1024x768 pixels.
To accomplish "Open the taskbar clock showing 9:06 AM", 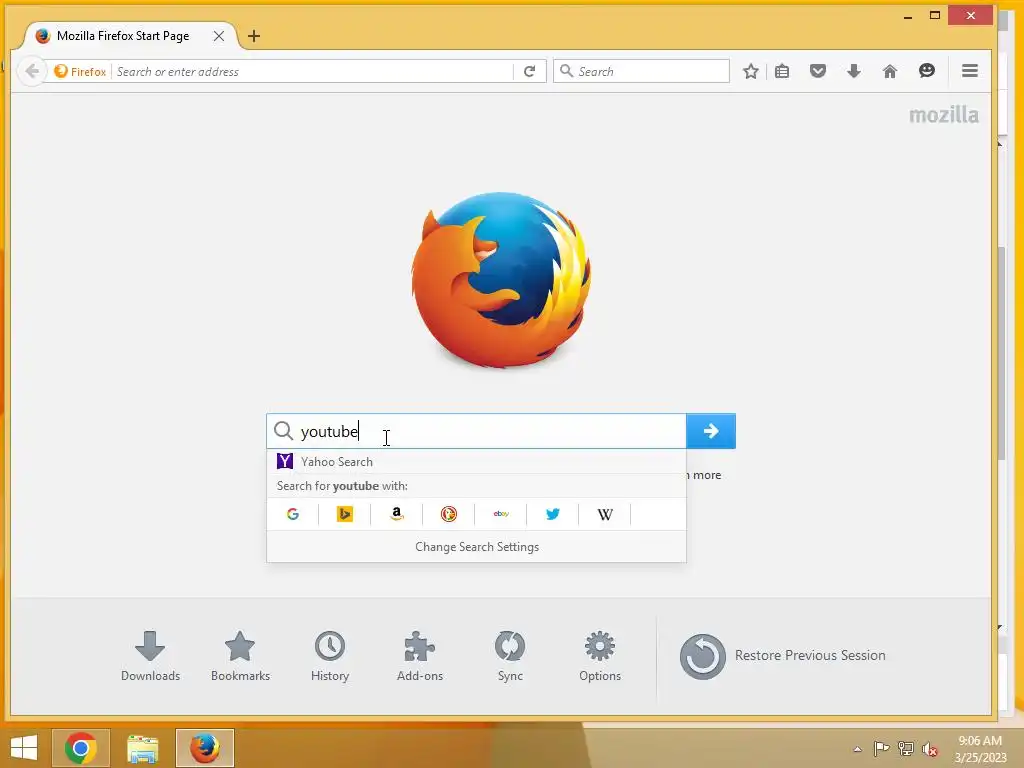I will pos(980,749).
